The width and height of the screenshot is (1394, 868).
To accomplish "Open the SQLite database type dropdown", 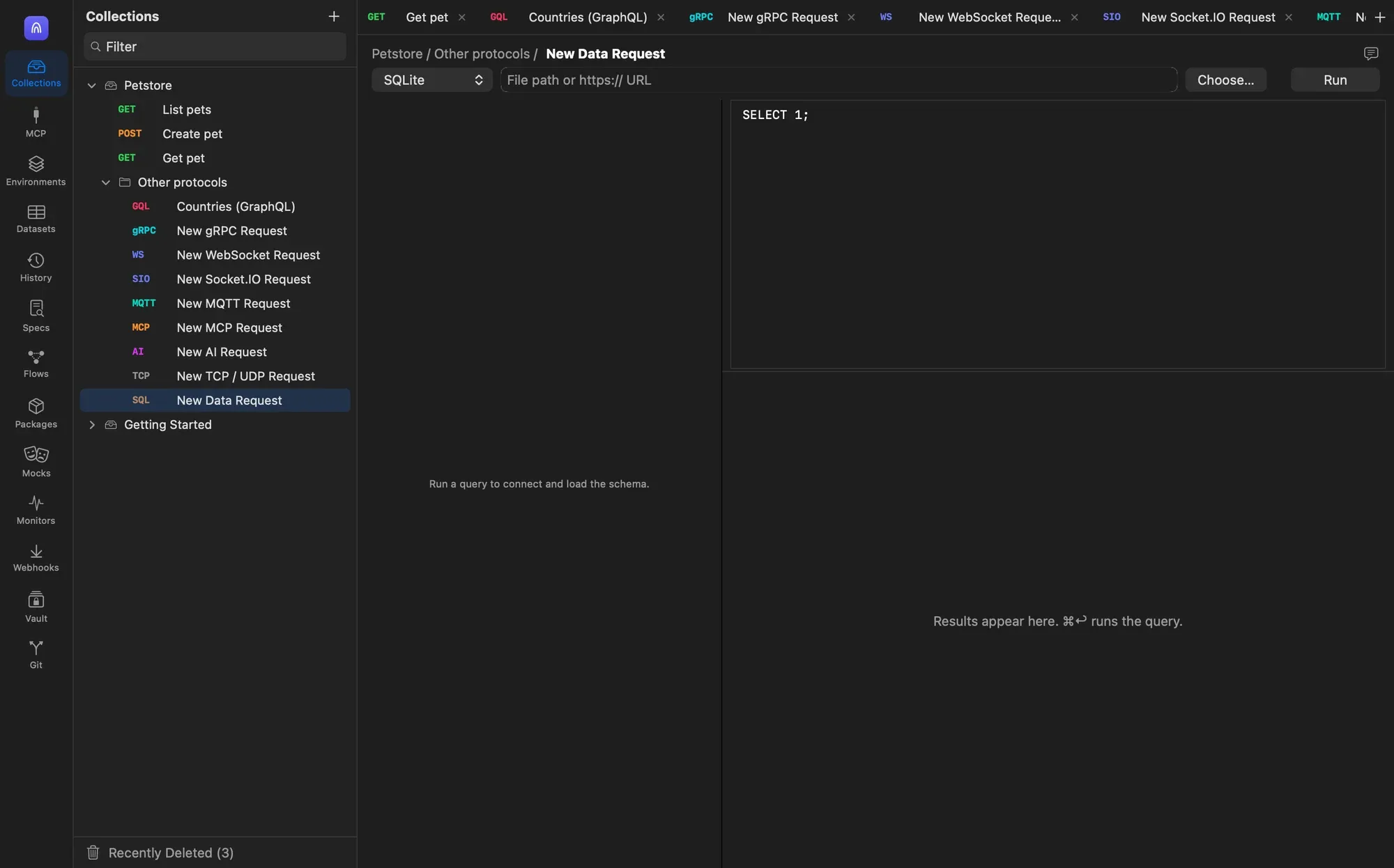I will 432,80.
